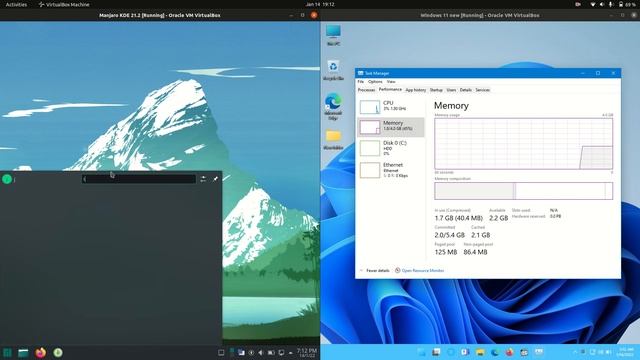Open the File menu in Task Manager

pos(361,82)
